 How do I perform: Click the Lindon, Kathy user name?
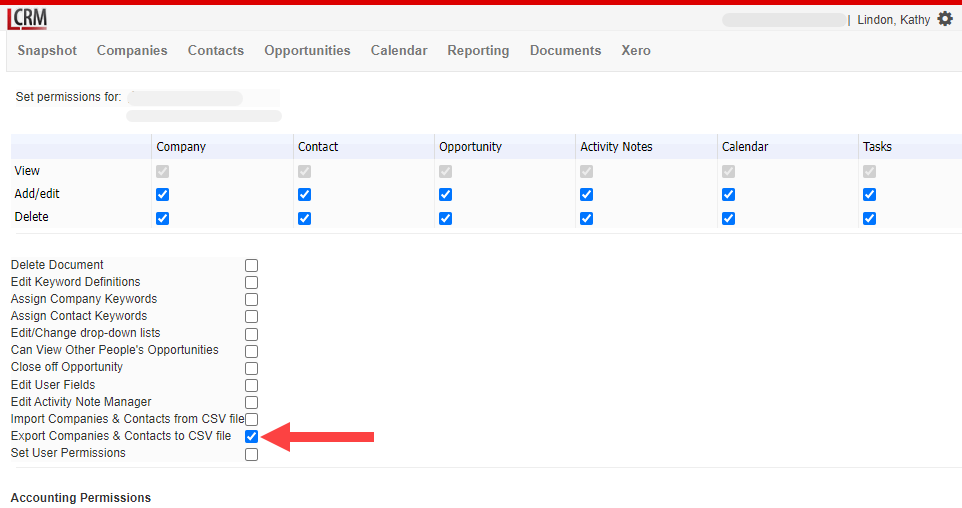(x=893, y=20)
